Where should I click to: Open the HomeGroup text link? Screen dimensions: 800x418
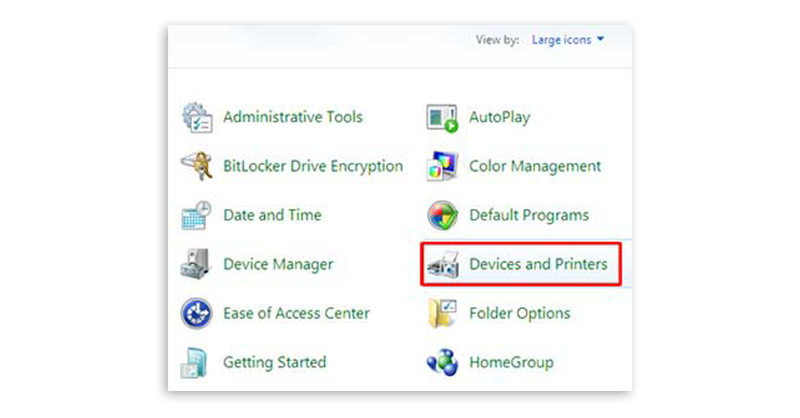pyautogui.click(x=511, y=362)
